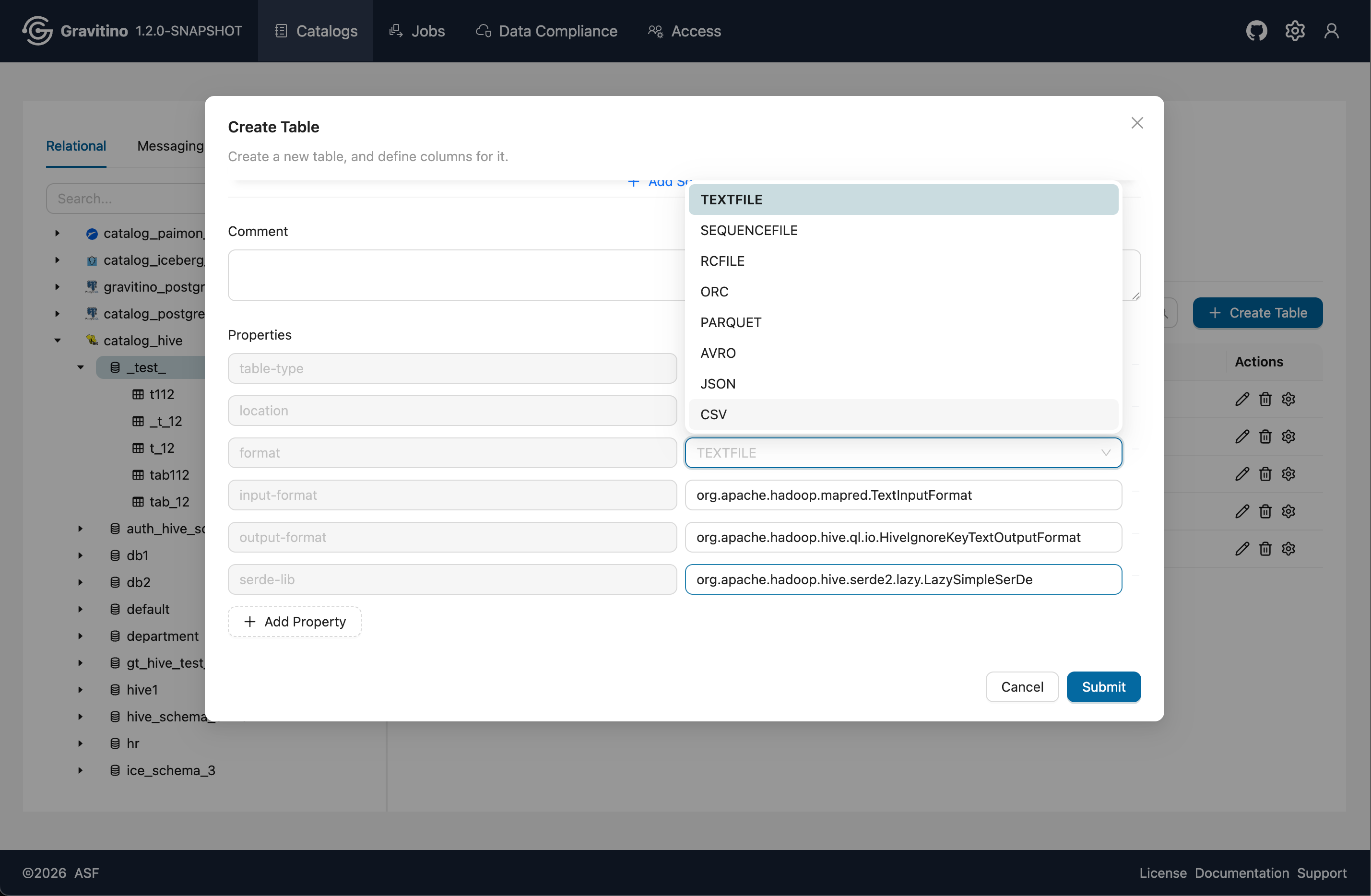
Task: Click the first row's trash delete icon
Action: click(x=1265, y=399)
